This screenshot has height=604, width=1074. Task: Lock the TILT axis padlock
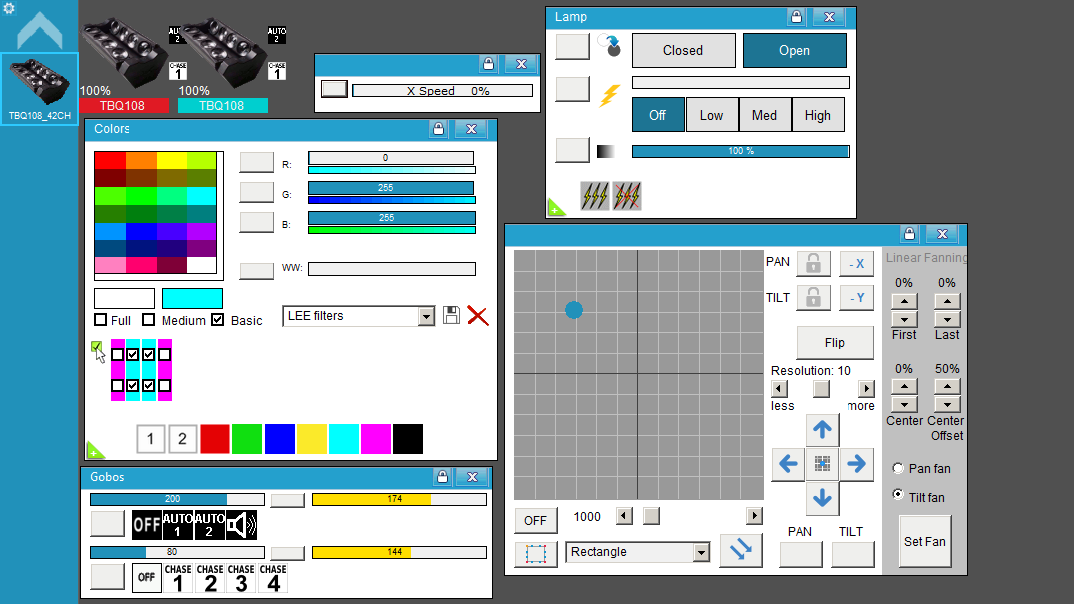point(814,297)
